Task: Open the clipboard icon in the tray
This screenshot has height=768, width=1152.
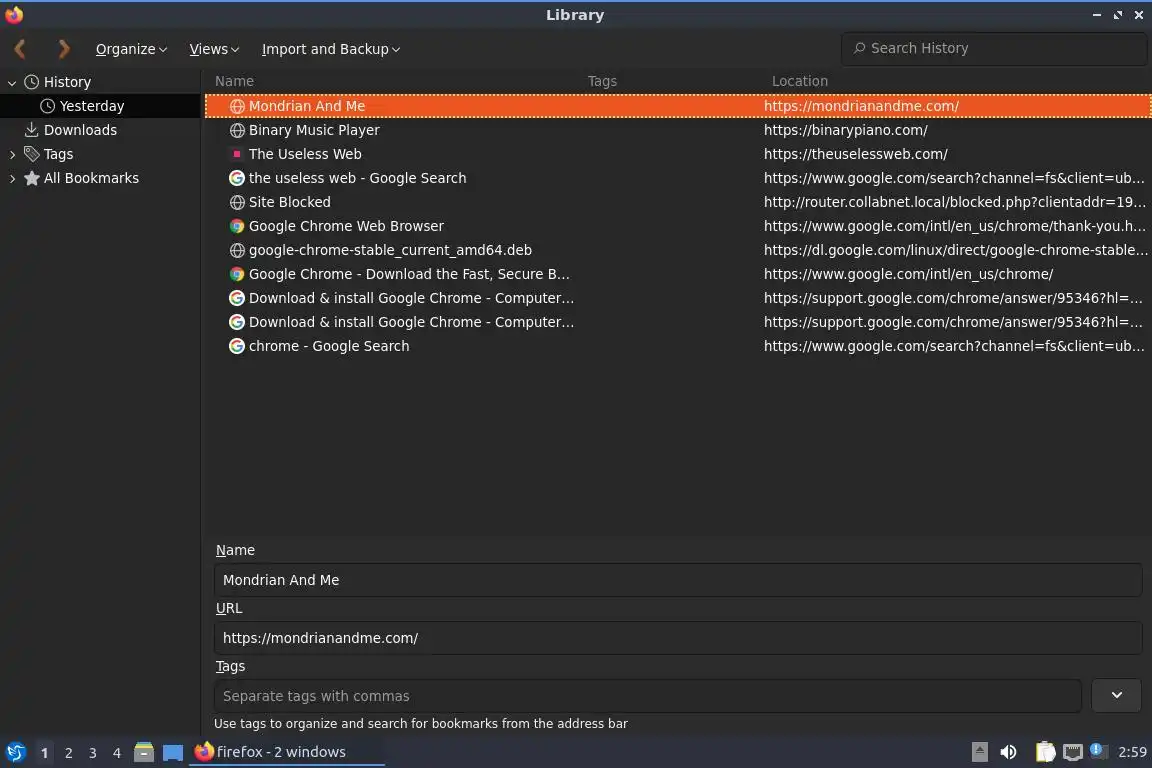Action: pos(1044,752)
